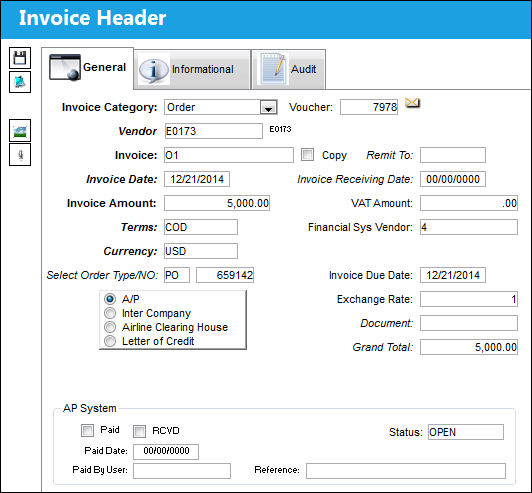Viewport: 532px width, 493px height.
Task: Click the landscape picture icon in the sidebar
Action: (20, 131)
